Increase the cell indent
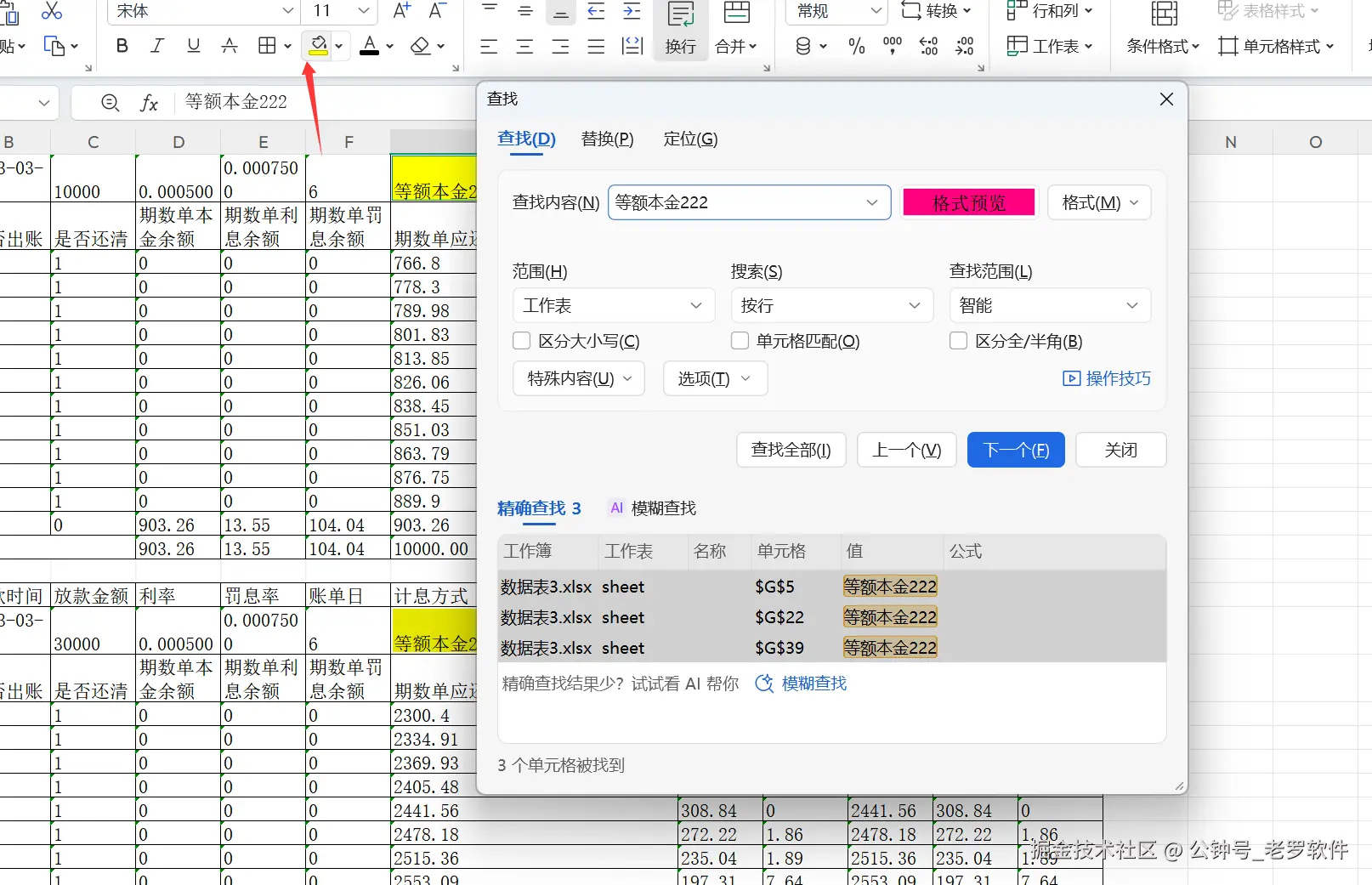 pos(632,10)
